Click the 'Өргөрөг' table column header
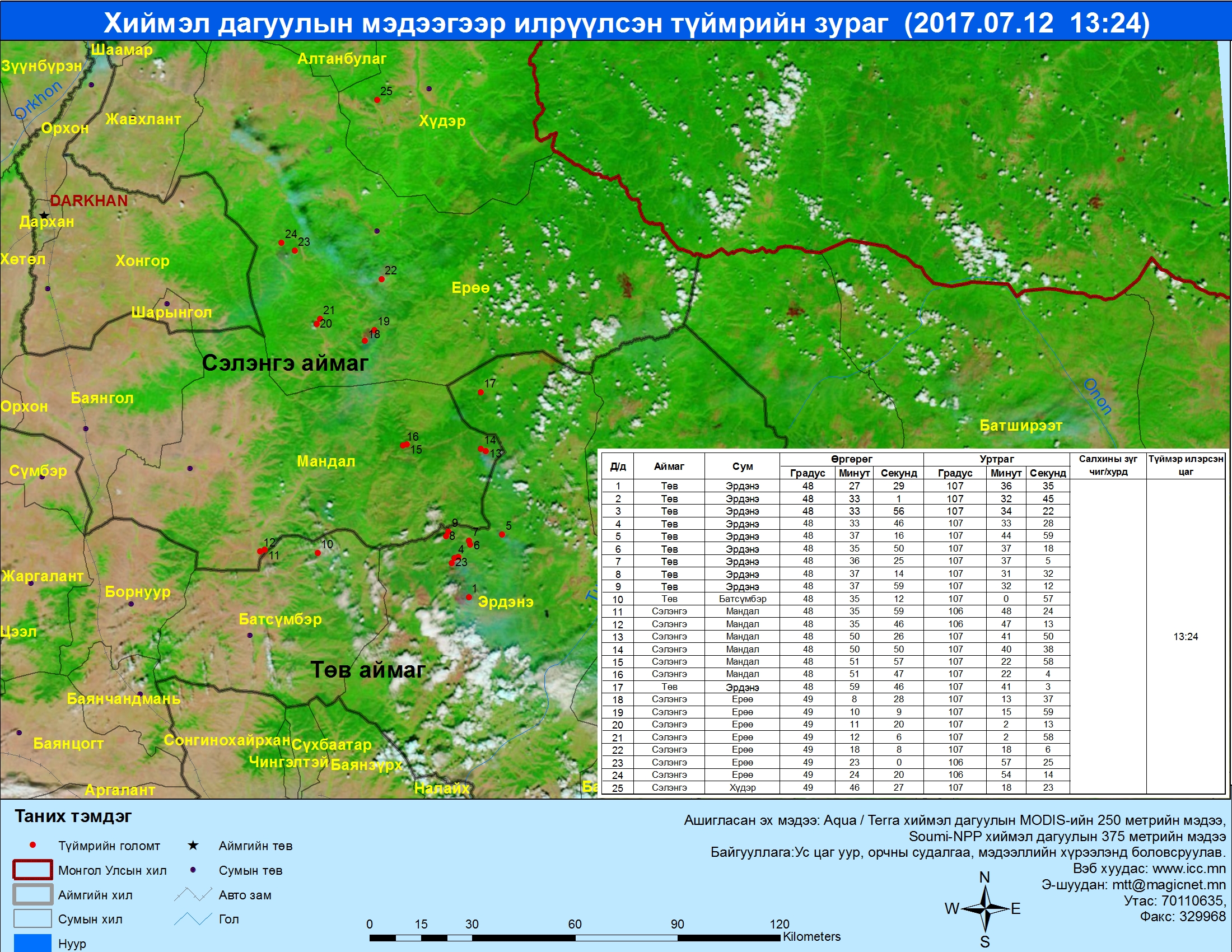 pyautogui.click(x=851, y=459)
